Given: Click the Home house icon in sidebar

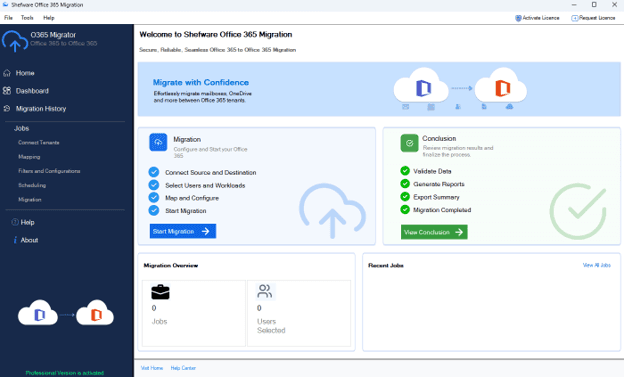Looking at the screenshot, I should click(7, 73).
